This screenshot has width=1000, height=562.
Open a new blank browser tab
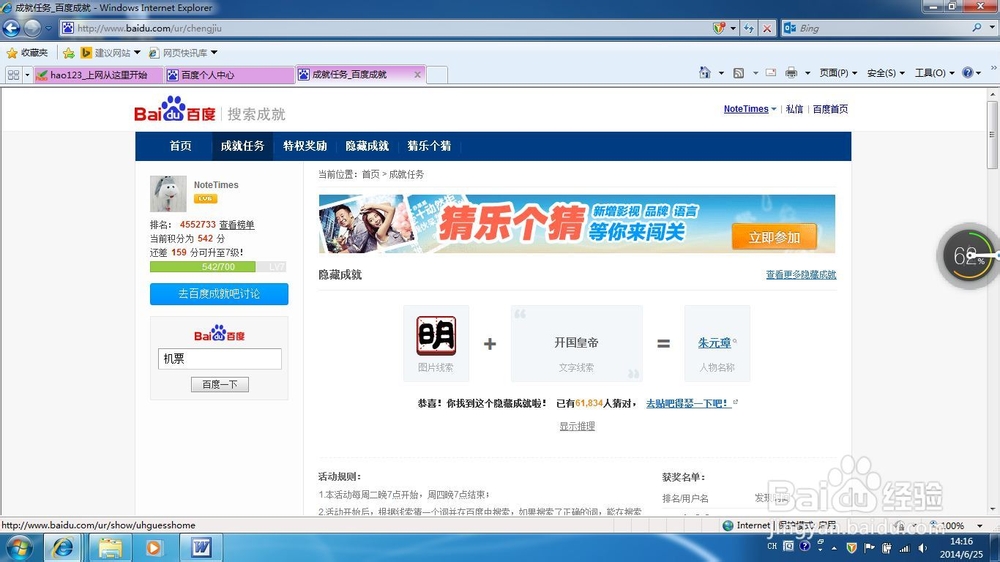click(x=437, y=75)
